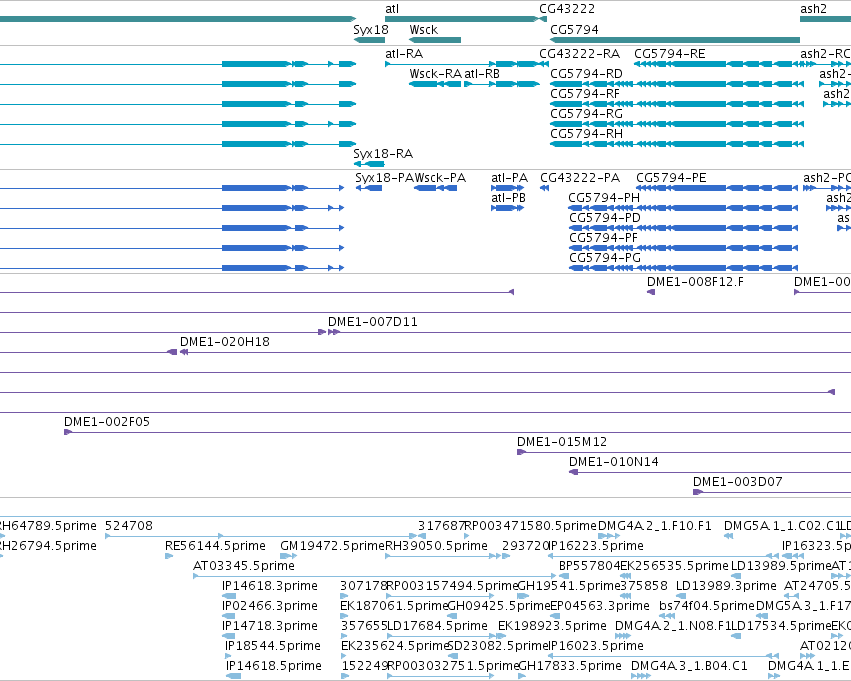The width and height of the screenshot is (851, 681).
Task: Select the teal Wsck gene span bar
Action: pyautogui.click(x=435, y=40)
